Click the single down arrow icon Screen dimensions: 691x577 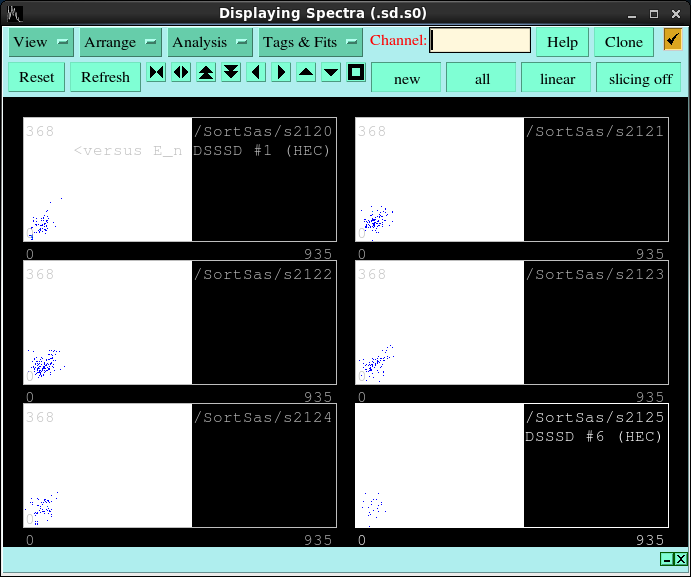331,72
